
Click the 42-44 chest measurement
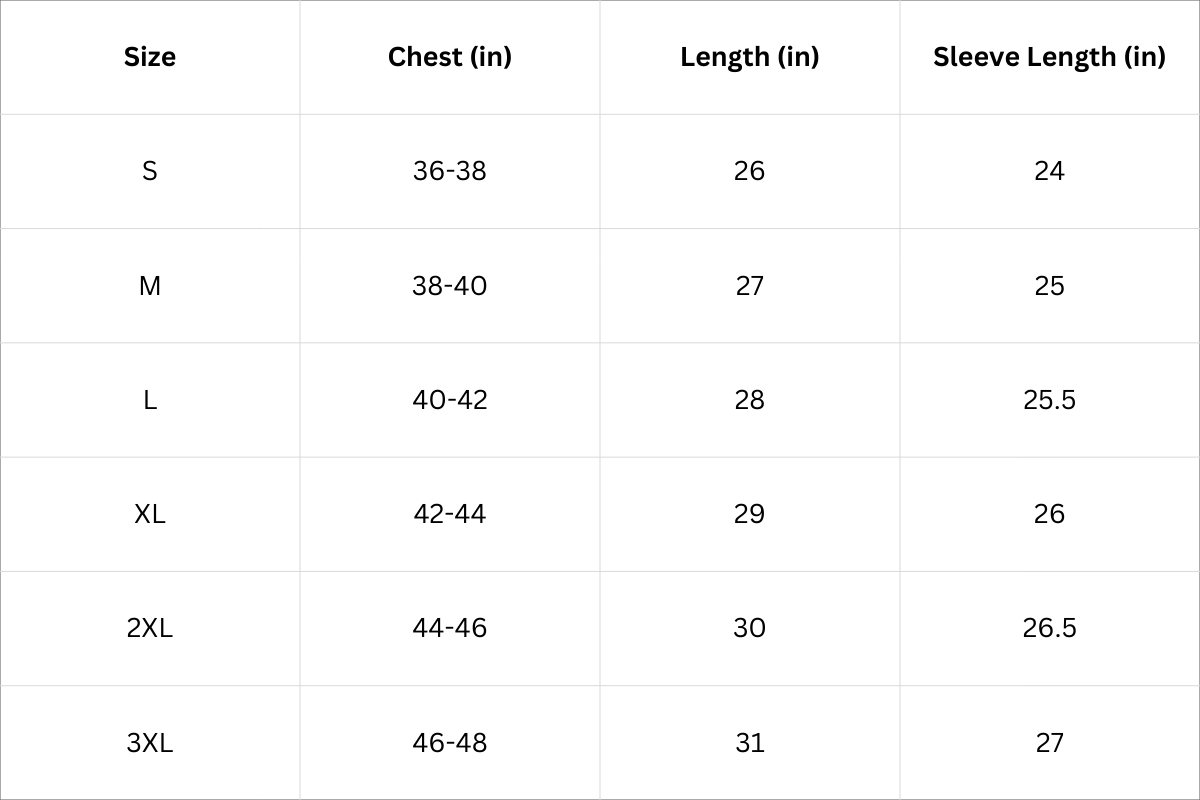[x=449, y=514]
